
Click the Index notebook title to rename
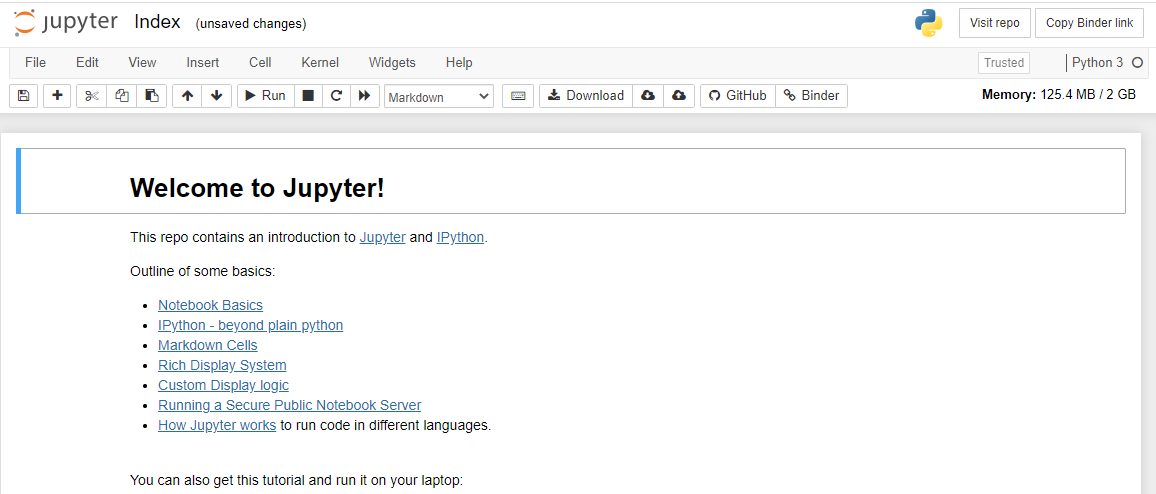coord(157,22)
